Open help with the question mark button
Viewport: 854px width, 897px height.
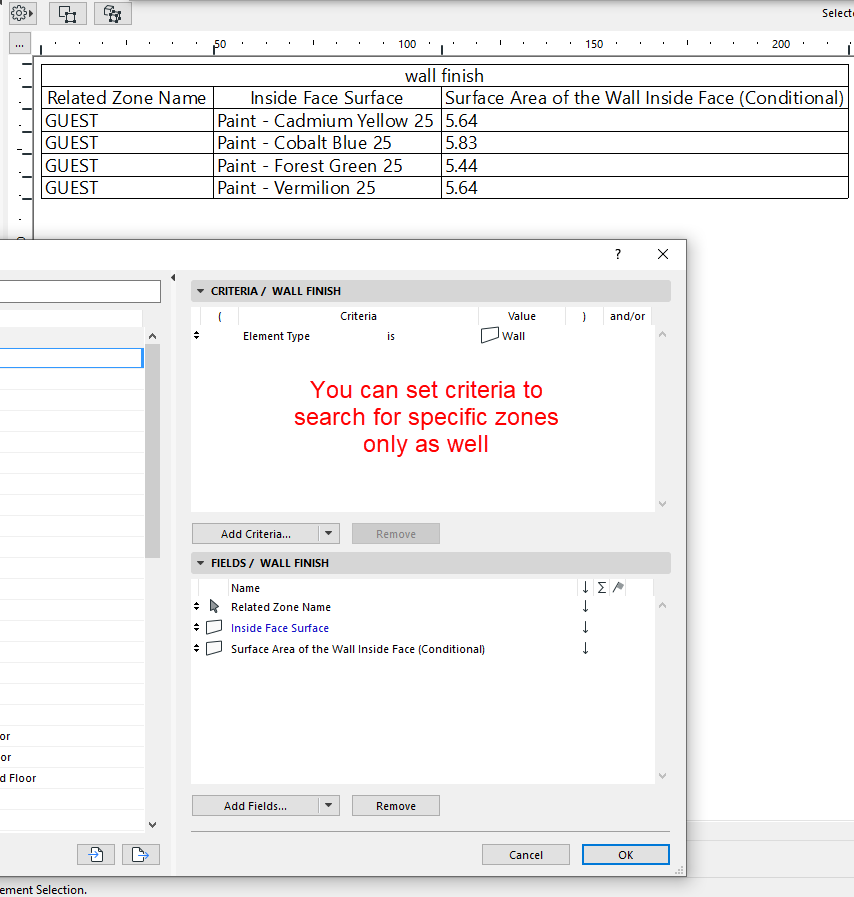tap(618, 254)
